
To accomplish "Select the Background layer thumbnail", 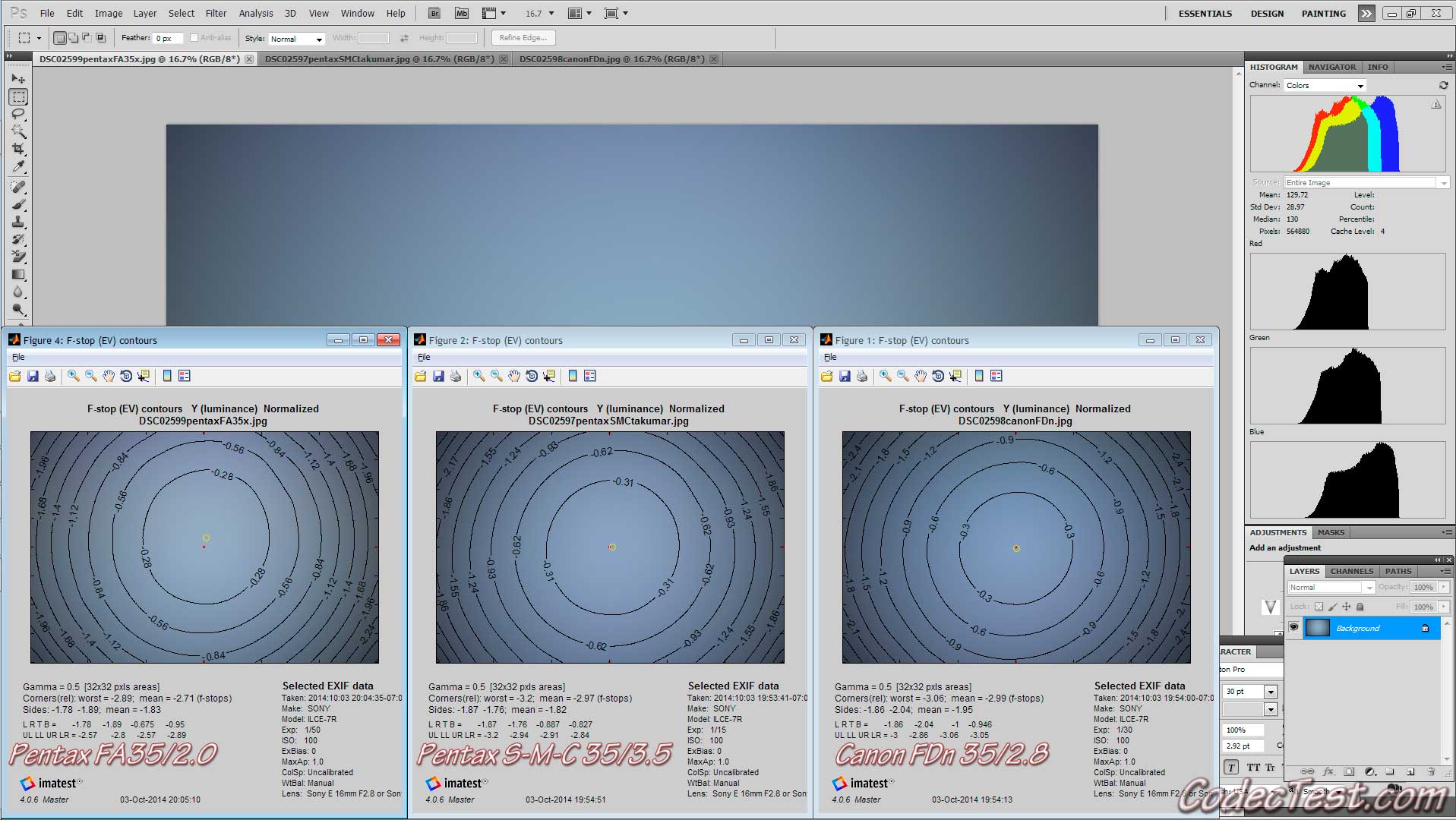I will coord(1317,627).
